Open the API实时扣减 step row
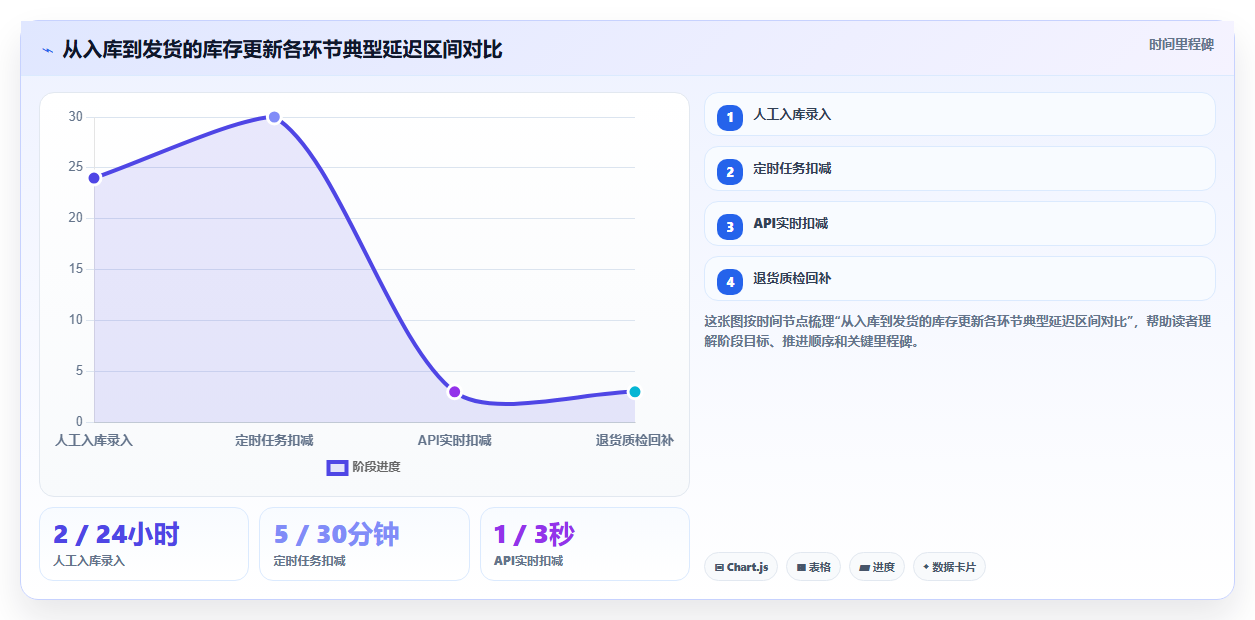Viewport: 1255px width, 620px height. point(960,224)
